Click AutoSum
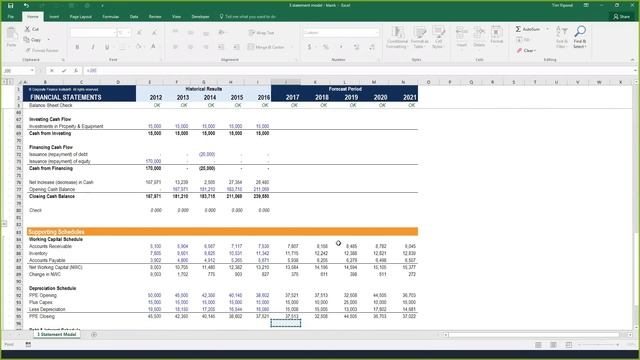This screenshot has width=640, height=360. (528, 29)
